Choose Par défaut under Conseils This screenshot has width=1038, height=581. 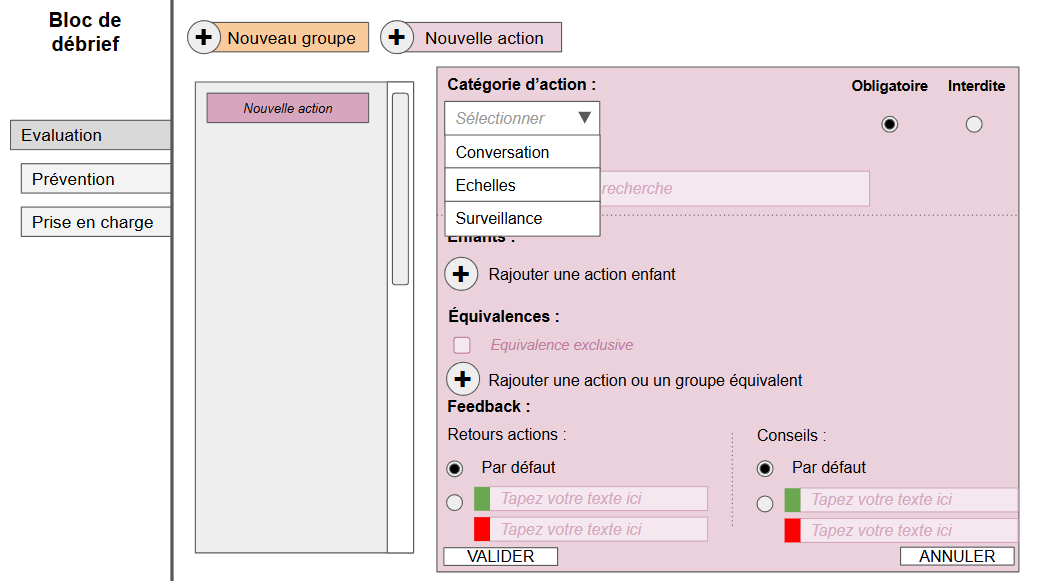[x=765, y=468]
